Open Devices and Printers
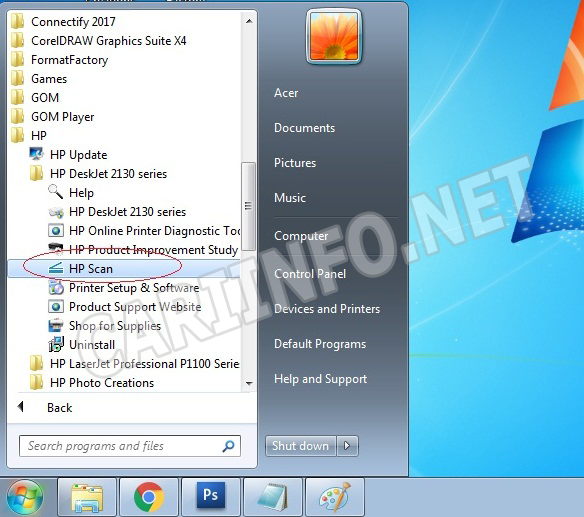This screenshot has width=584, height=517. point(327,309)
